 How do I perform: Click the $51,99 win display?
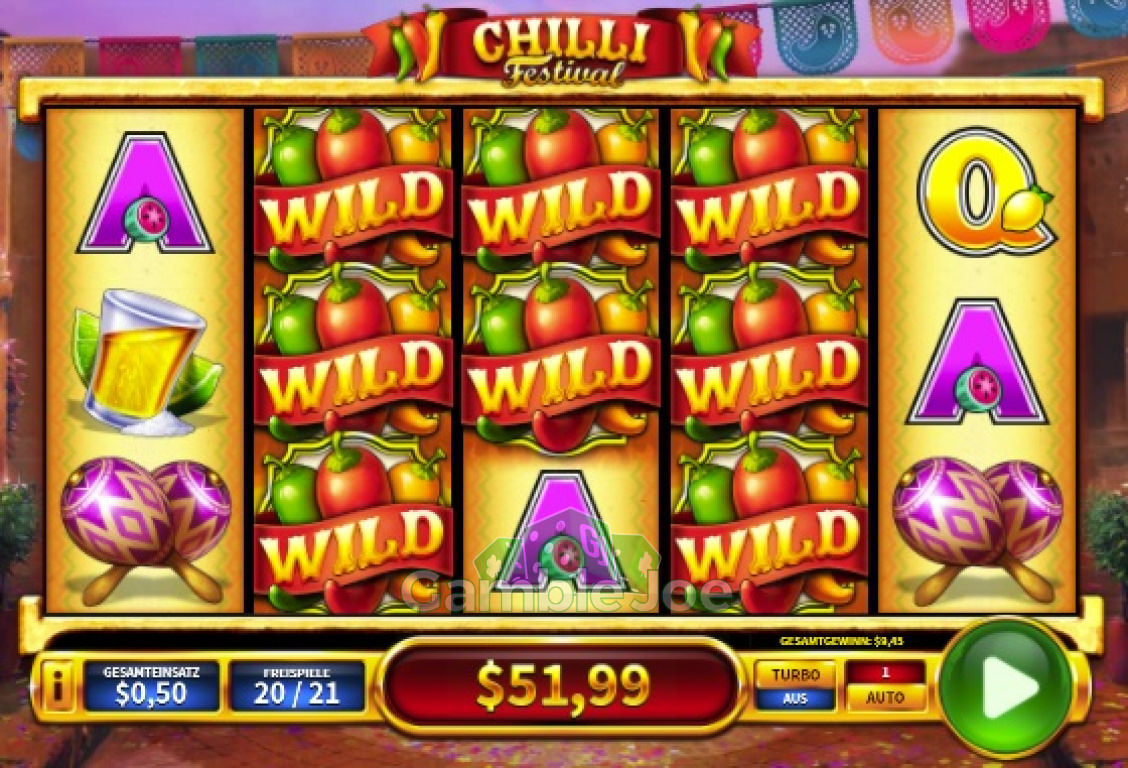click(x=562, y=685)
